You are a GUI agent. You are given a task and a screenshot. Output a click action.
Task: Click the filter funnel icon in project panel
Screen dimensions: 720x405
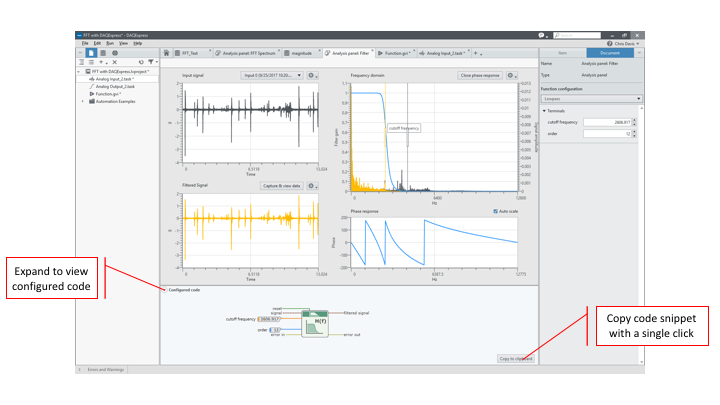coord(152,62)
